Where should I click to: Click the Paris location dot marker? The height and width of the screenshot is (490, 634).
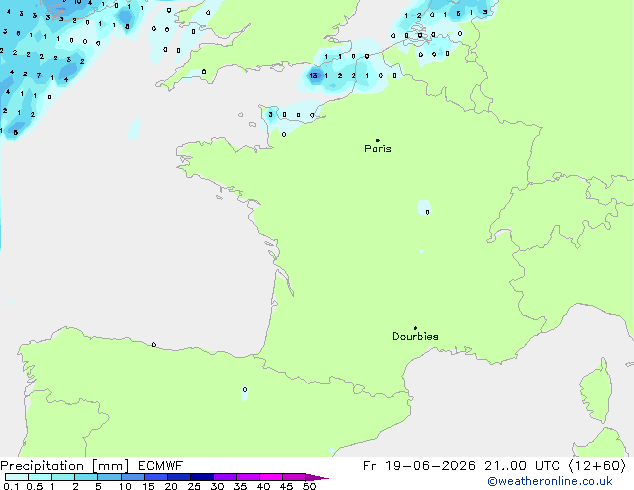(x=378, y=140)
